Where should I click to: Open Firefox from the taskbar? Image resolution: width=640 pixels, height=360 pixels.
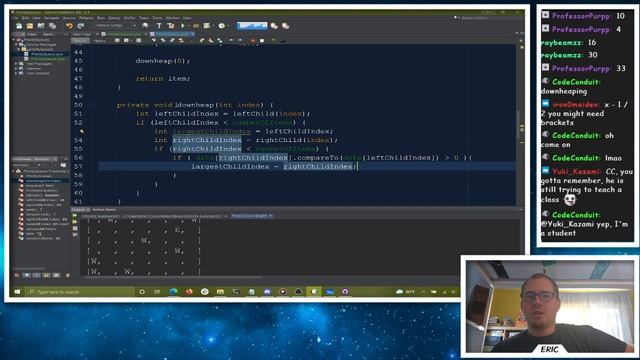[189, 292]
